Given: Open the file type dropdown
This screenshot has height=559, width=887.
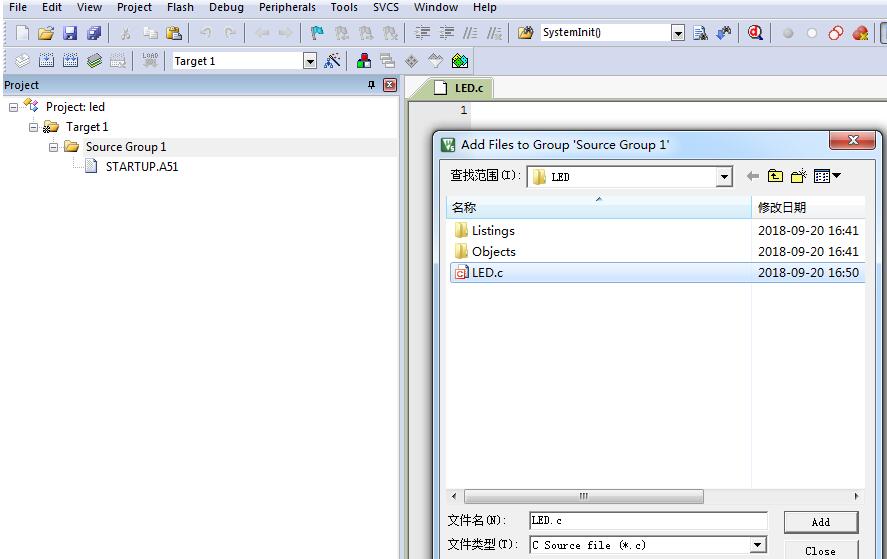Looking at the screenshot, I should pos(757,545).
